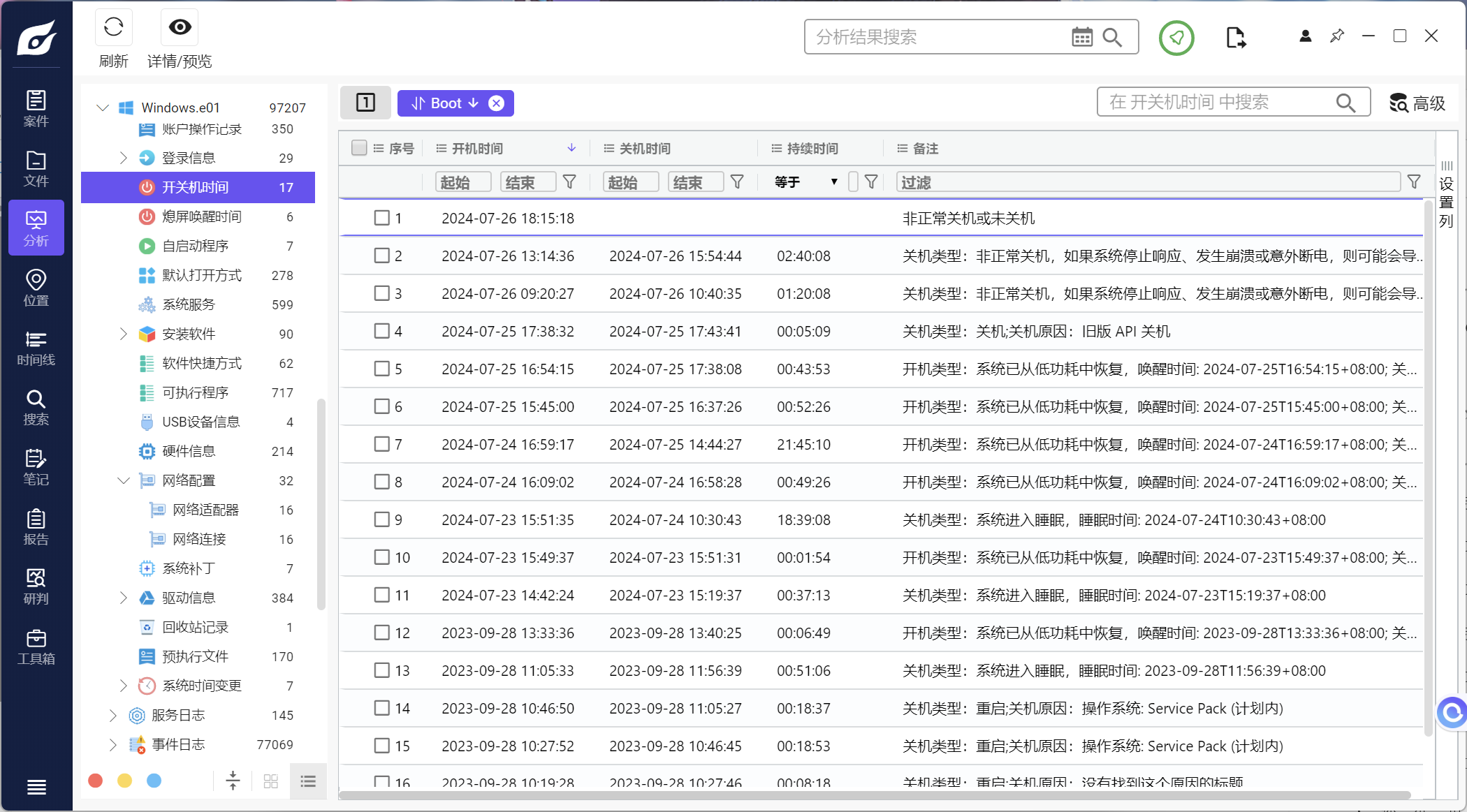Click the 备注 过滤 filter input

(x=1148, y=182)
